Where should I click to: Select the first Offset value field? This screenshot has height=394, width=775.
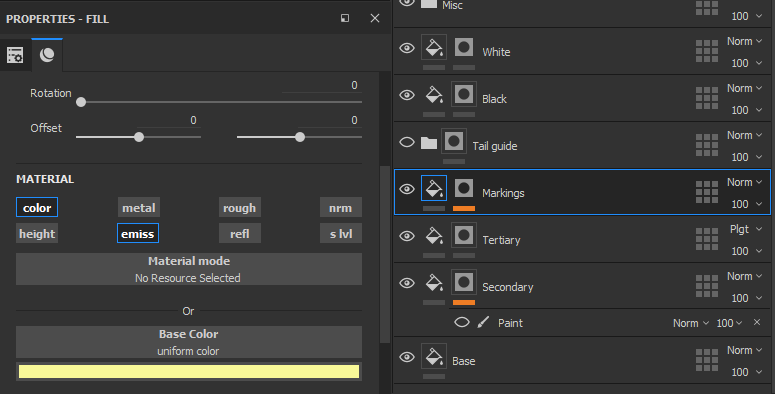click(x=169, y=121)
